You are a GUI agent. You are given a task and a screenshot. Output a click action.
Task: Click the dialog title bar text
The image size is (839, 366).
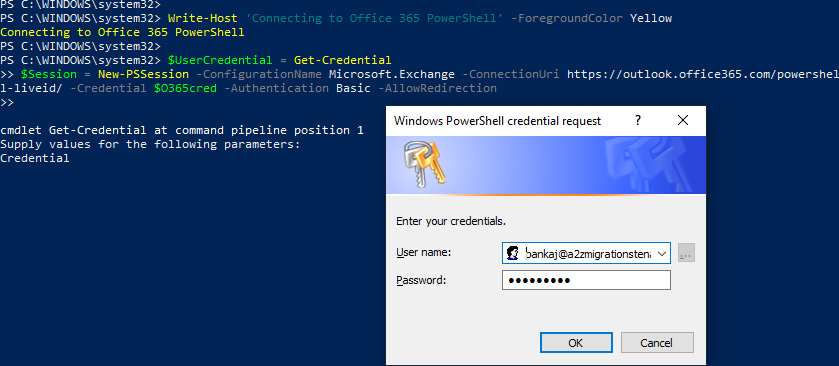[x=498, y=121]
